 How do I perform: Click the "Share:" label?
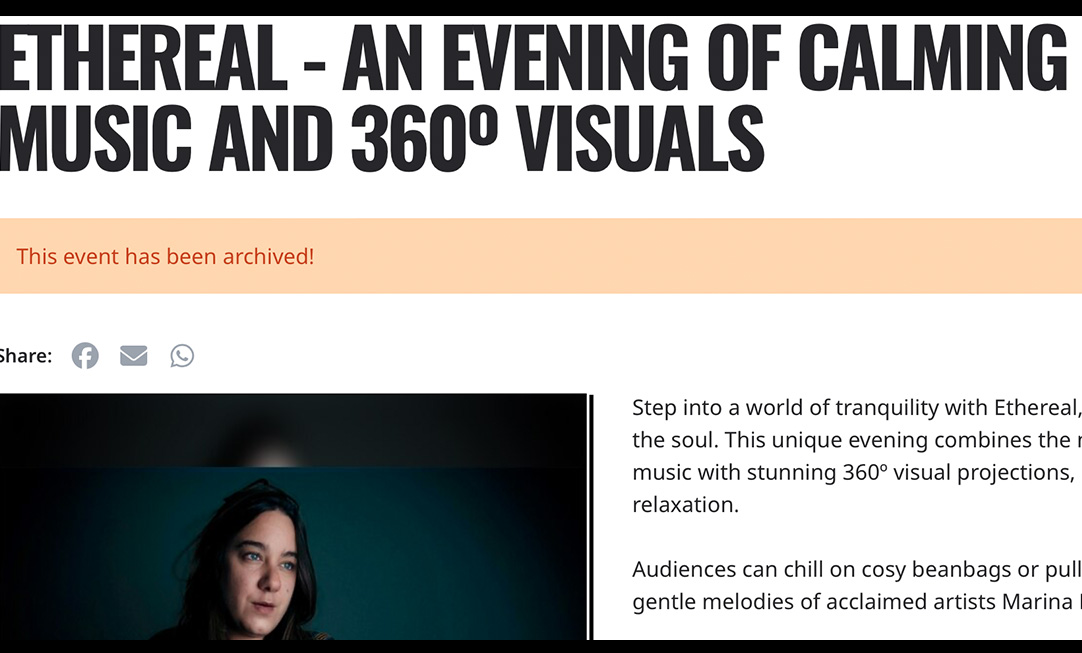click(25, 356)
